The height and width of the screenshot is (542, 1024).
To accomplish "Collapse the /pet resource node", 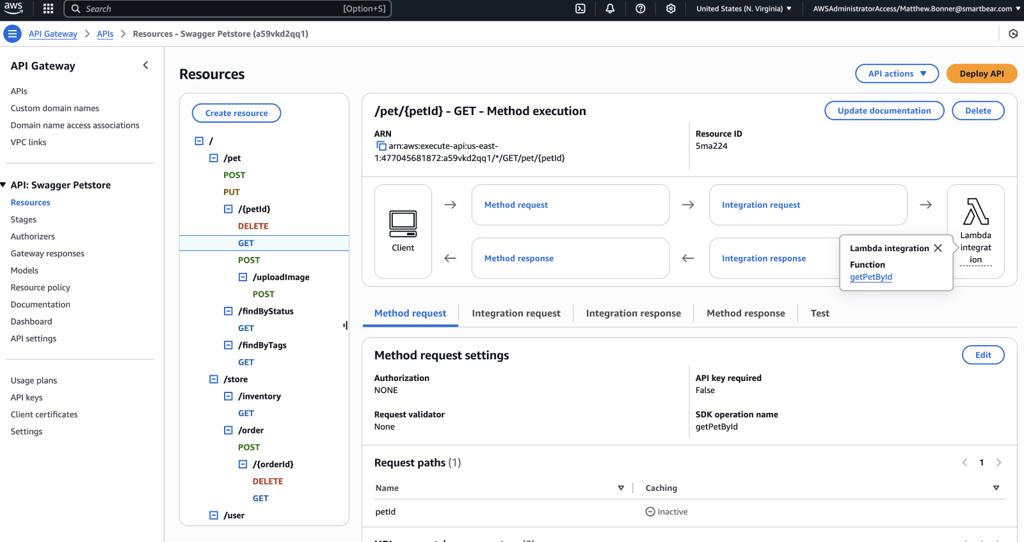I will (x=214, y=158).
